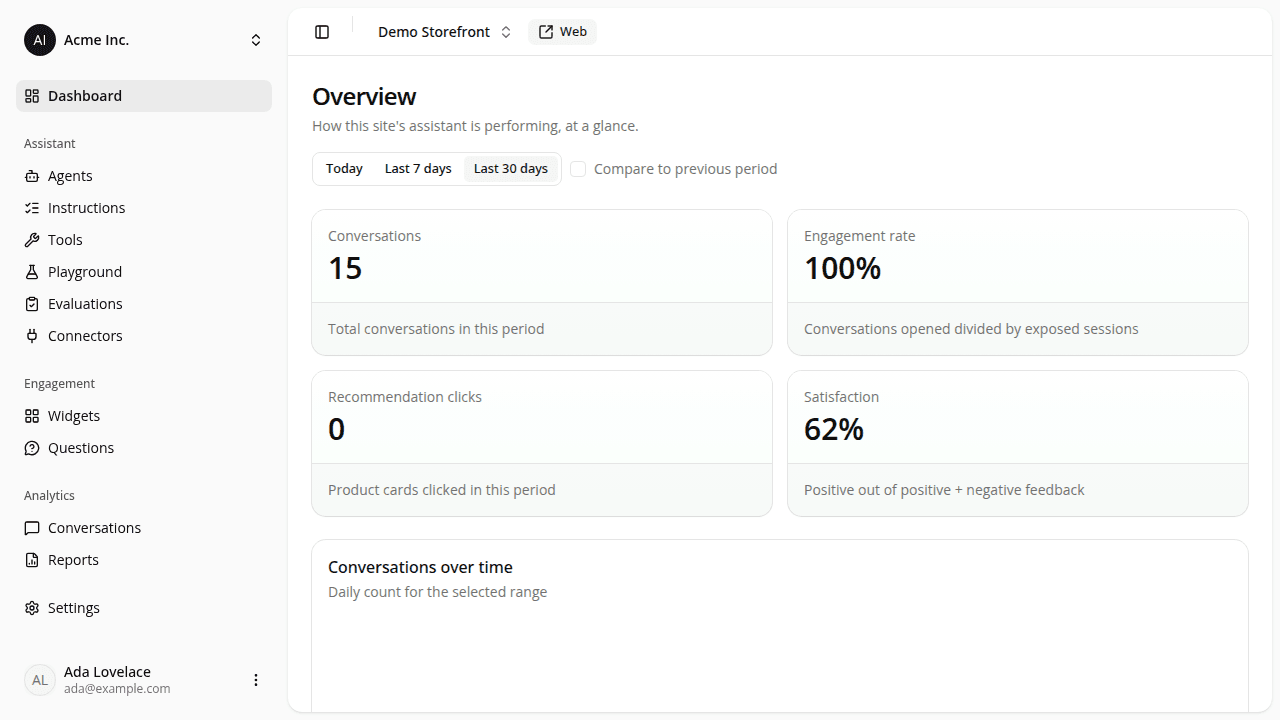1280x720 pixels.
Task: Select the Last 30 days range
Action: (x=511, y=169)
